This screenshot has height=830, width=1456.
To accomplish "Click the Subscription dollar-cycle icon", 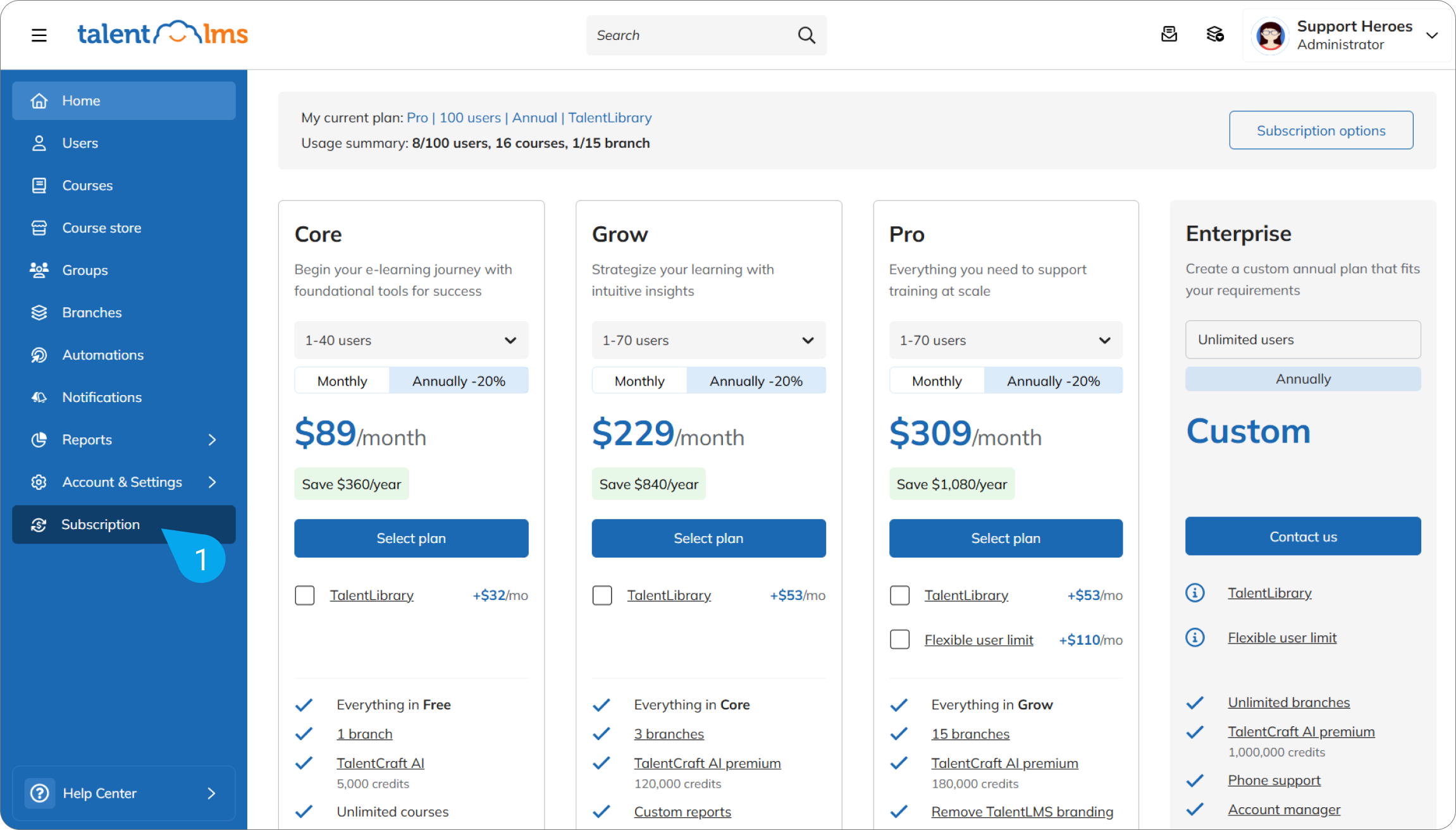I will point(39,524).
